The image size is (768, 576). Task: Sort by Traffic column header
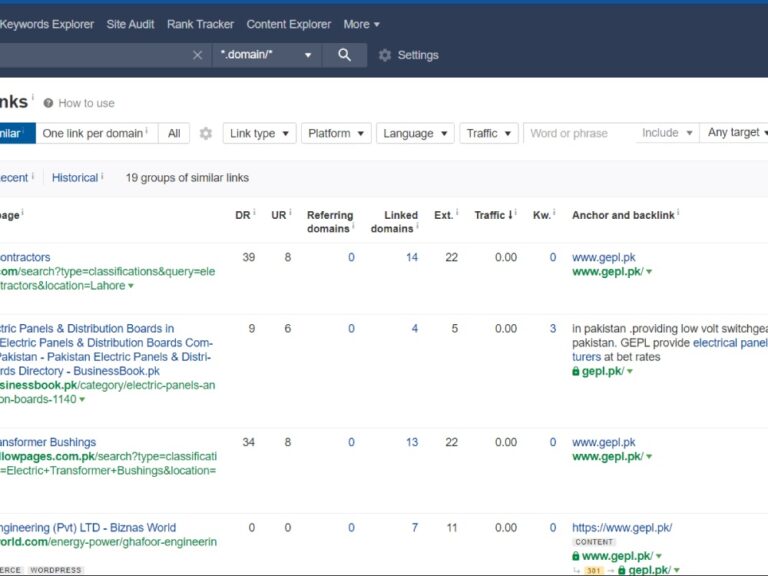493,215
